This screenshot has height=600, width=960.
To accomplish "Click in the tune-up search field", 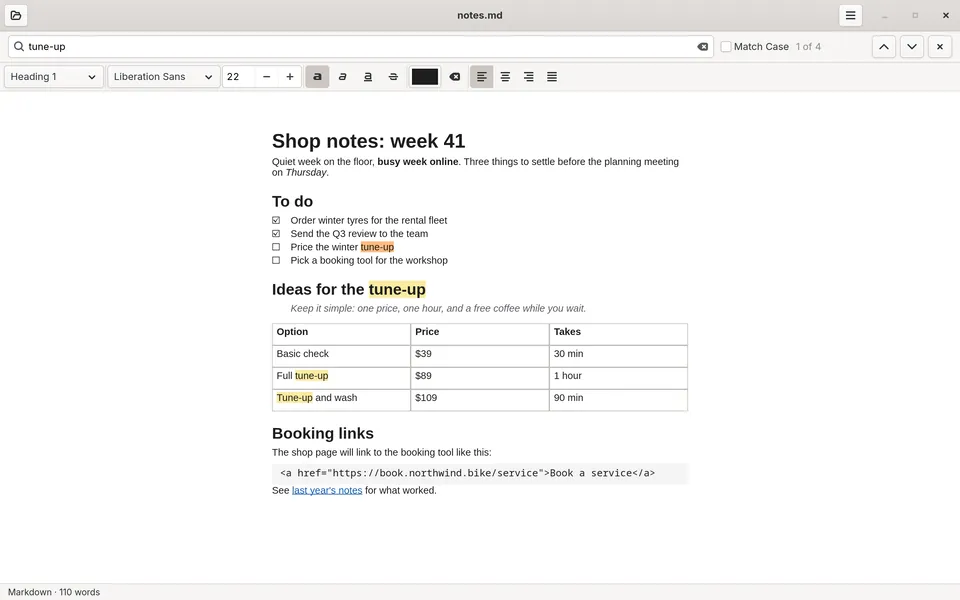I will [x=361, y=47].
